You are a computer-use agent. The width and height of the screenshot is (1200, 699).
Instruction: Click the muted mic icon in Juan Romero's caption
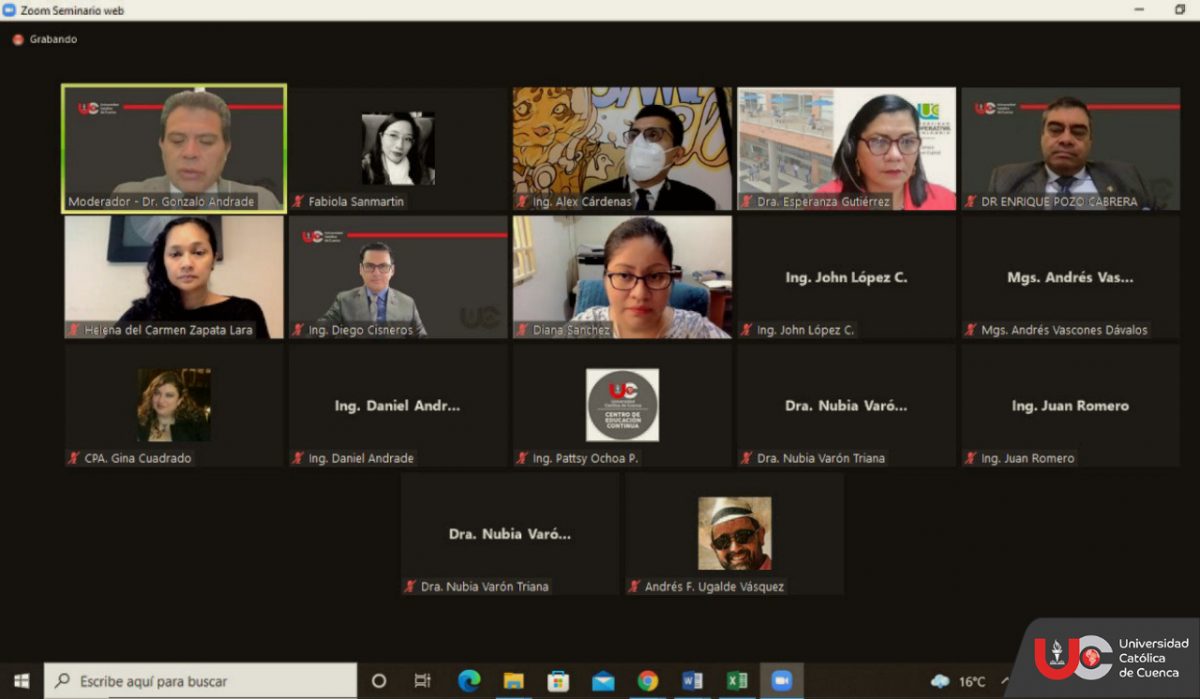tap(970, 458)
